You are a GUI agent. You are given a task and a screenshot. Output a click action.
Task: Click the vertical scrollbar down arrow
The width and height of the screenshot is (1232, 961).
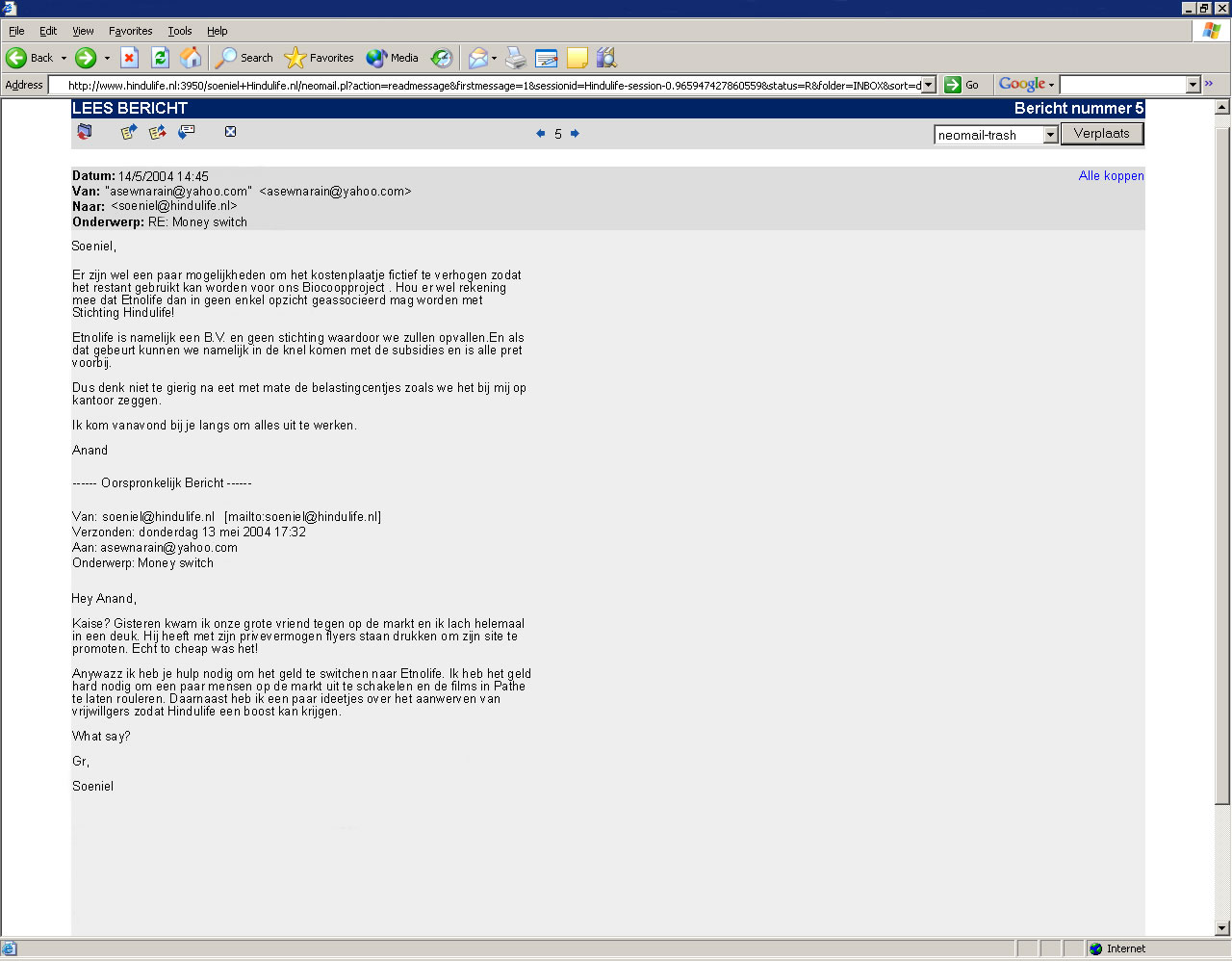coord(1222,928)
